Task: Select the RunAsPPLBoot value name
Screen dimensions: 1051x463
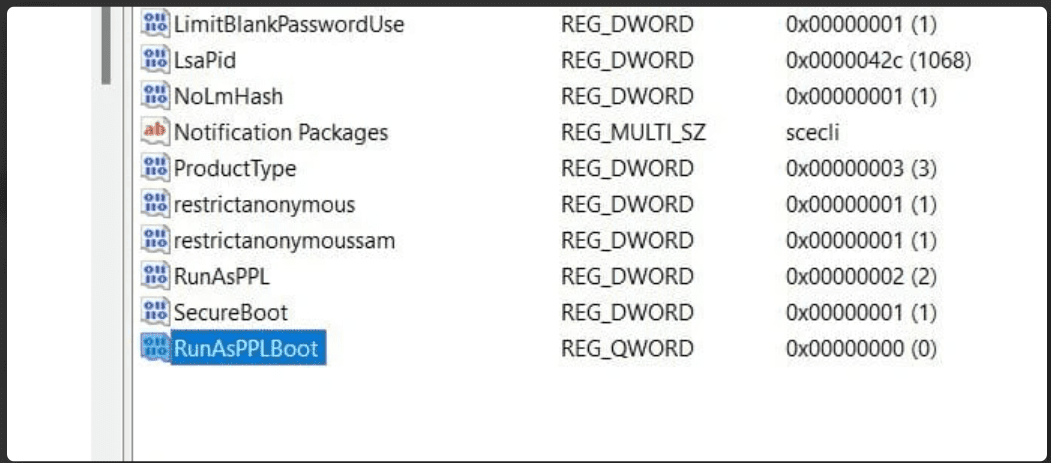Action: 248,348
